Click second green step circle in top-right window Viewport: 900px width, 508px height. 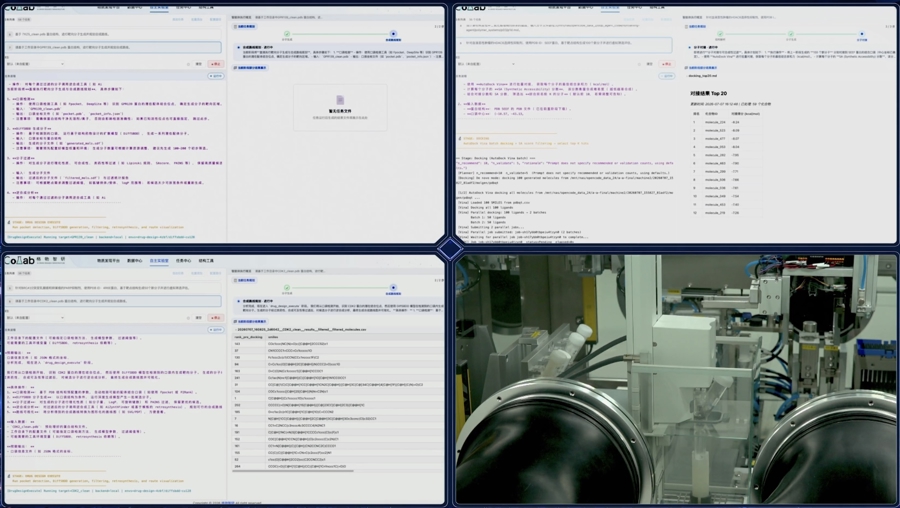pos(791,34)
